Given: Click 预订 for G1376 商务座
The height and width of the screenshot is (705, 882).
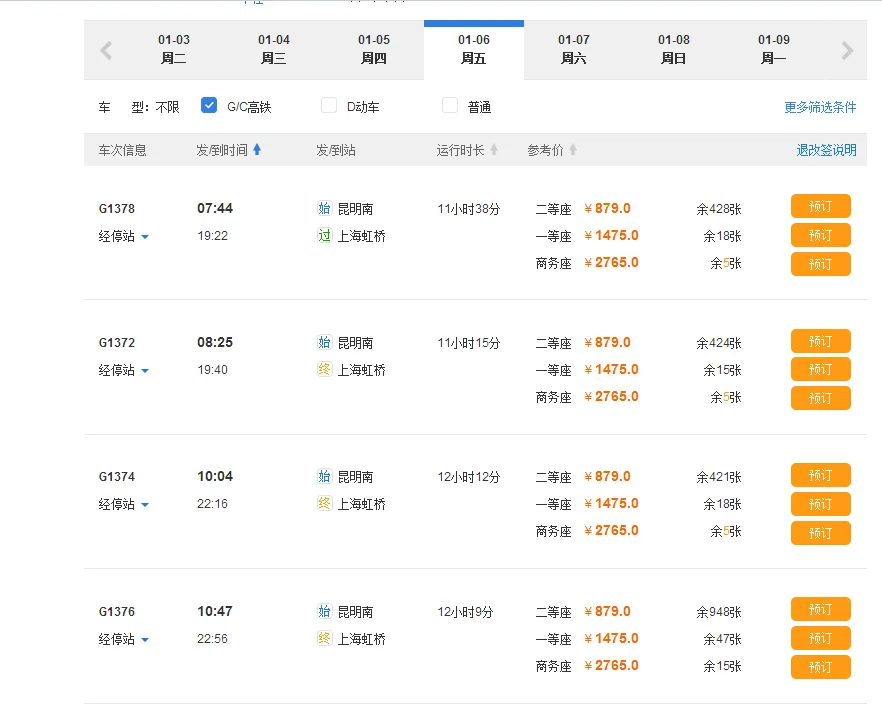Looking at the screenshot, I should click(x=820, y=666).
